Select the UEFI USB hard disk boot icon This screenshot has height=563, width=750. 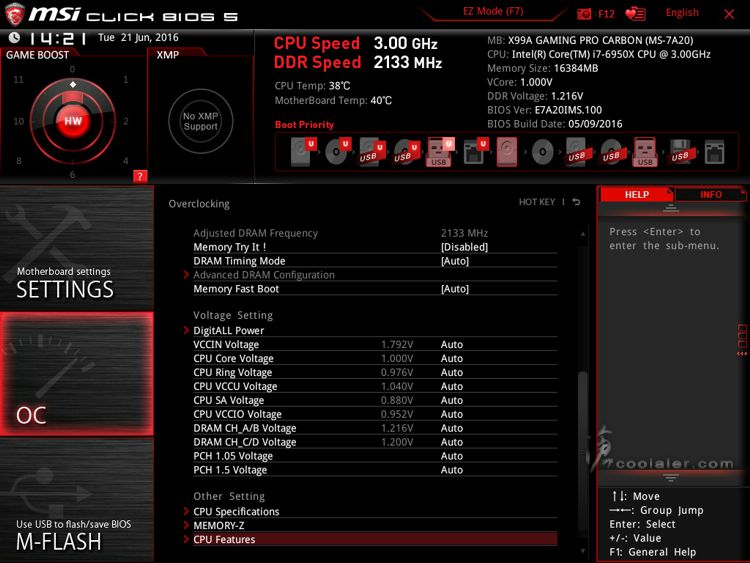(372, 152)
